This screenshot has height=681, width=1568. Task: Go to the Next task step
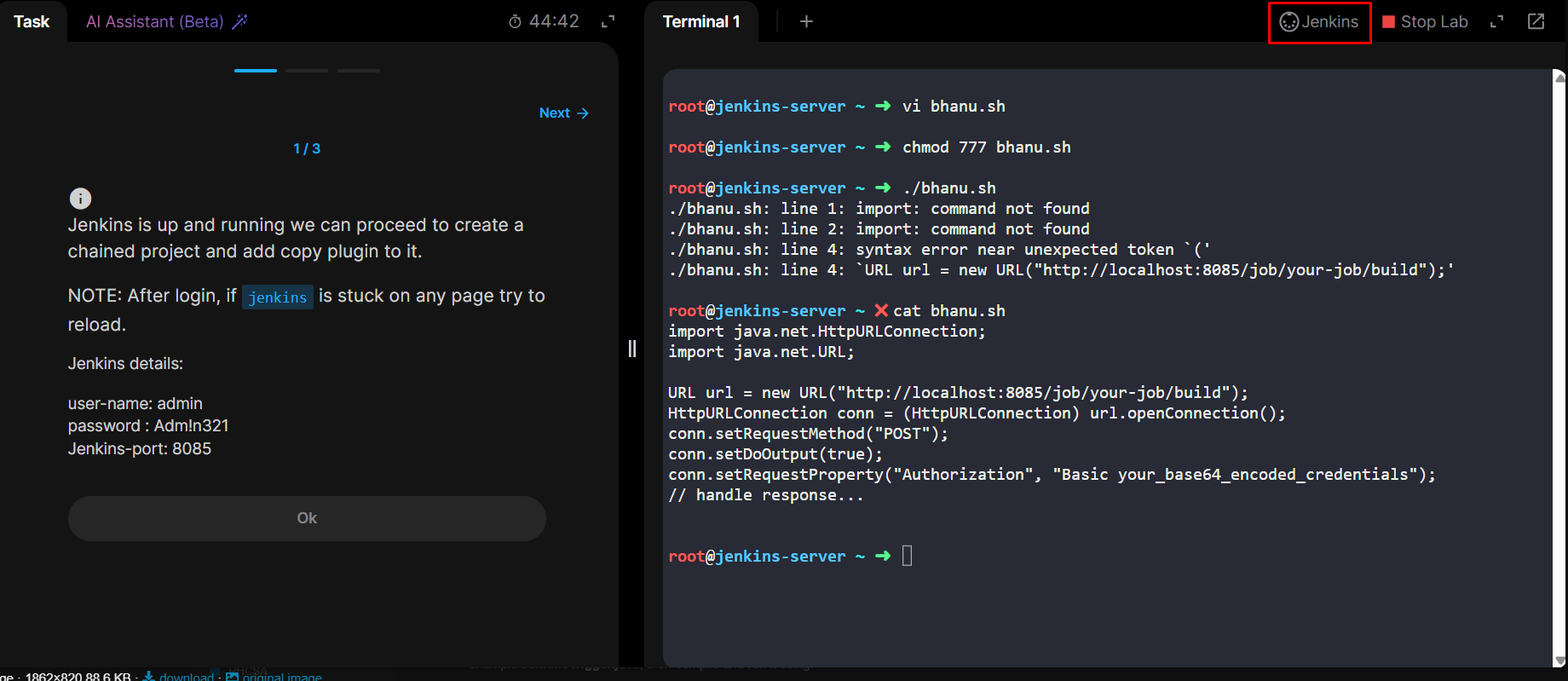(x=563, y=113)
